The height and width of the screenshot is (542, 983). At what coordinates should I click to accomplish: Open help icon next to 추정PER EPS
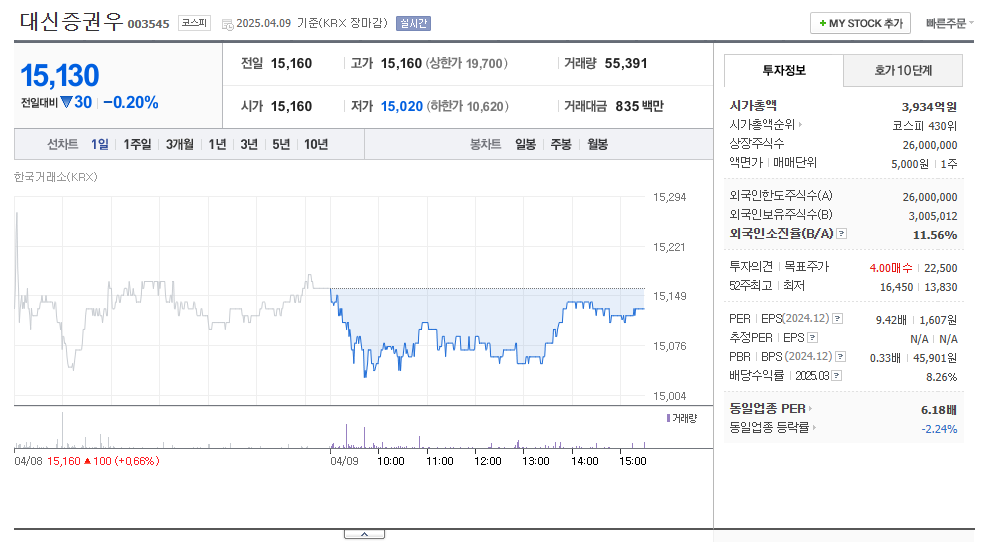[812, 338]
